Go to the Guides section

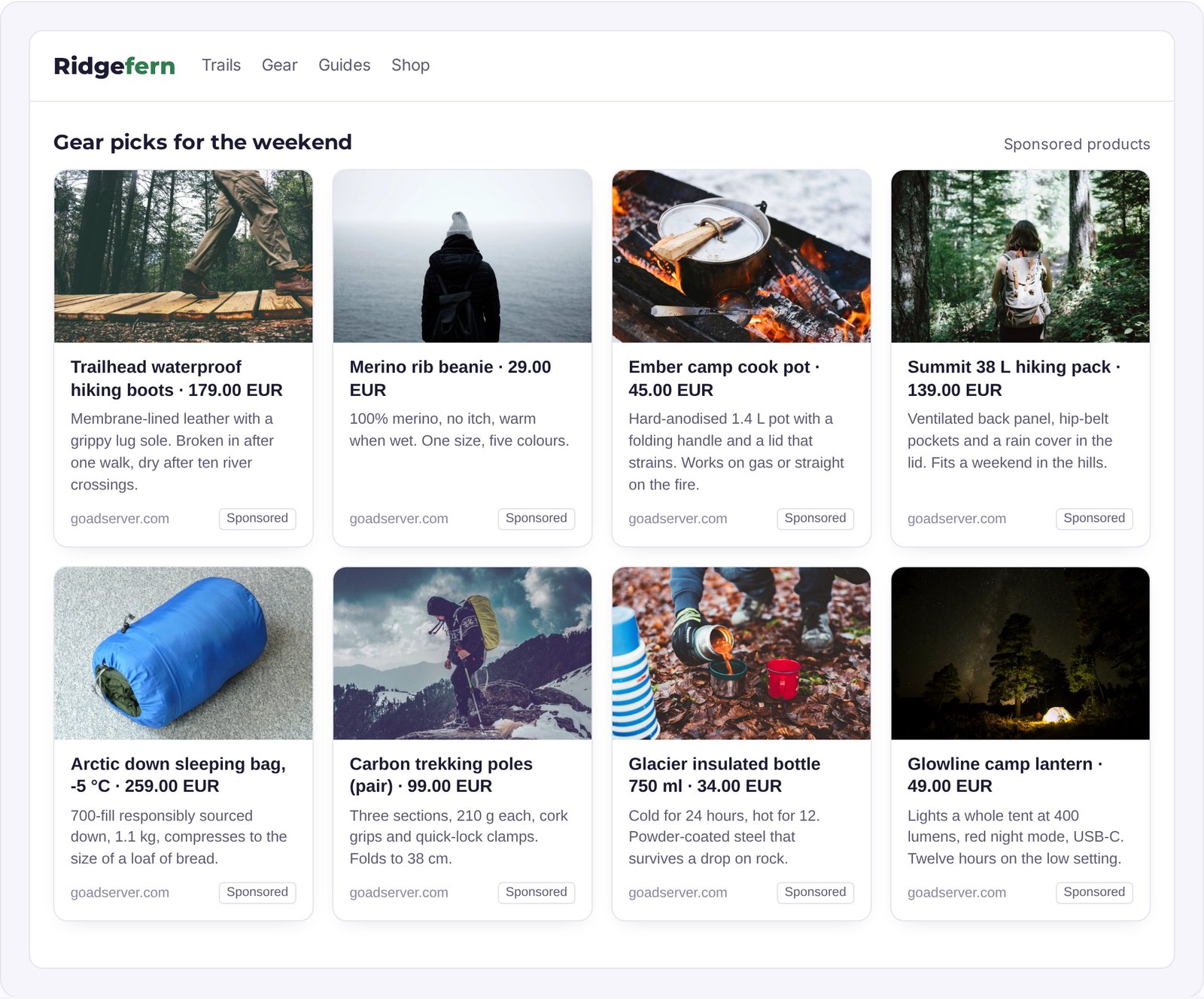[345, 65]
